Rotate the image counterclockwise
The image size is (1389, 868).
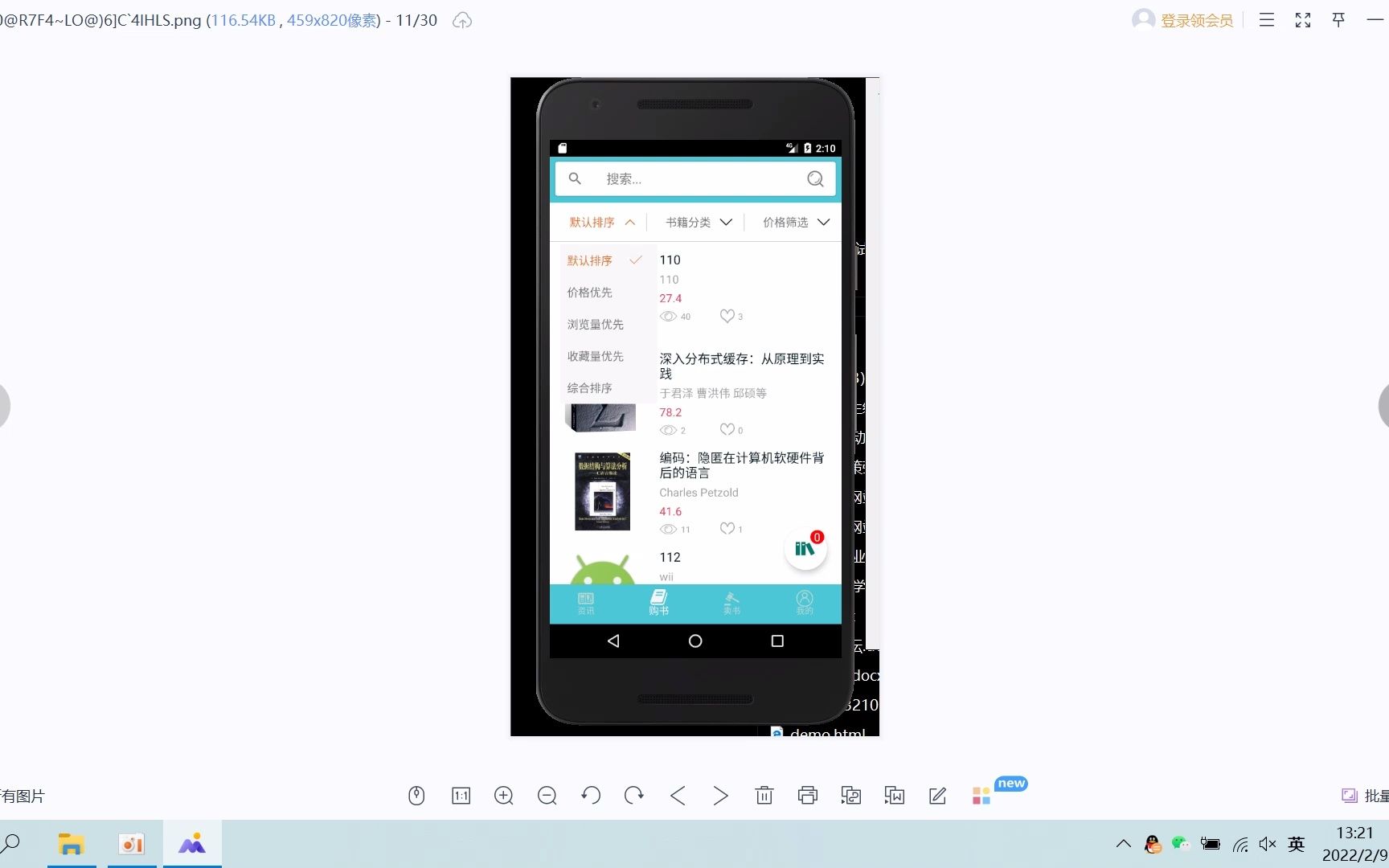pos(591,795)
